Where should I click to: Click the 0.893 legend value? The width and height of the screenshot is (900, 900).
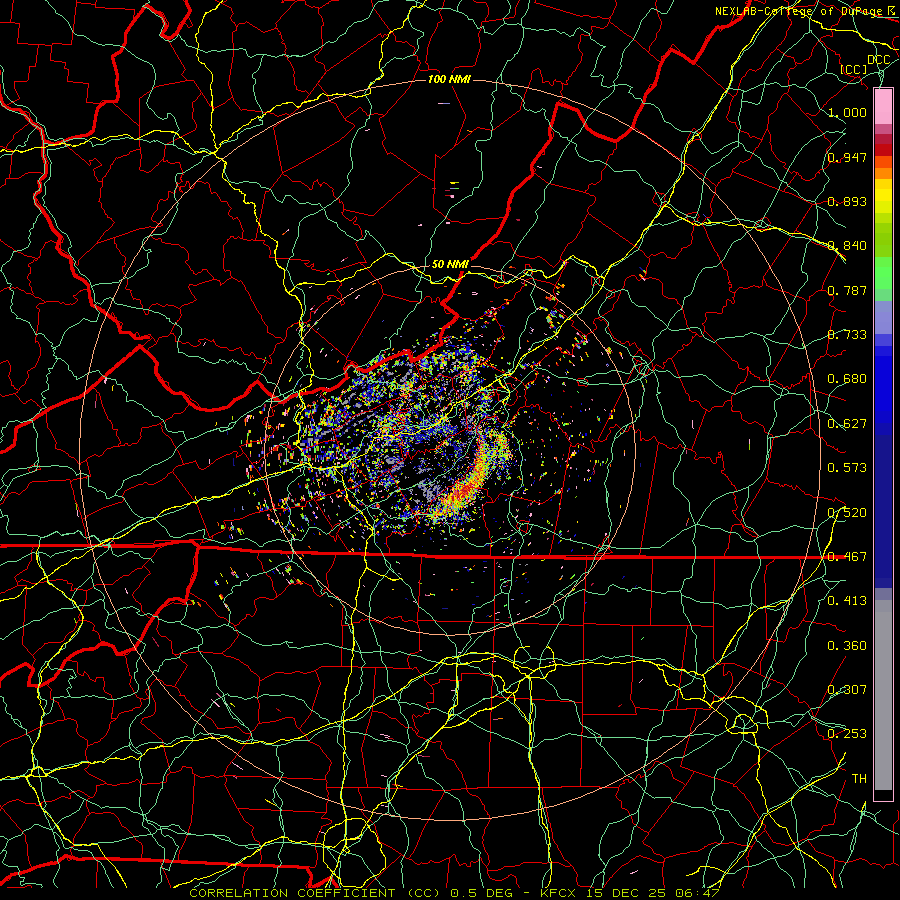click(847, 201)
